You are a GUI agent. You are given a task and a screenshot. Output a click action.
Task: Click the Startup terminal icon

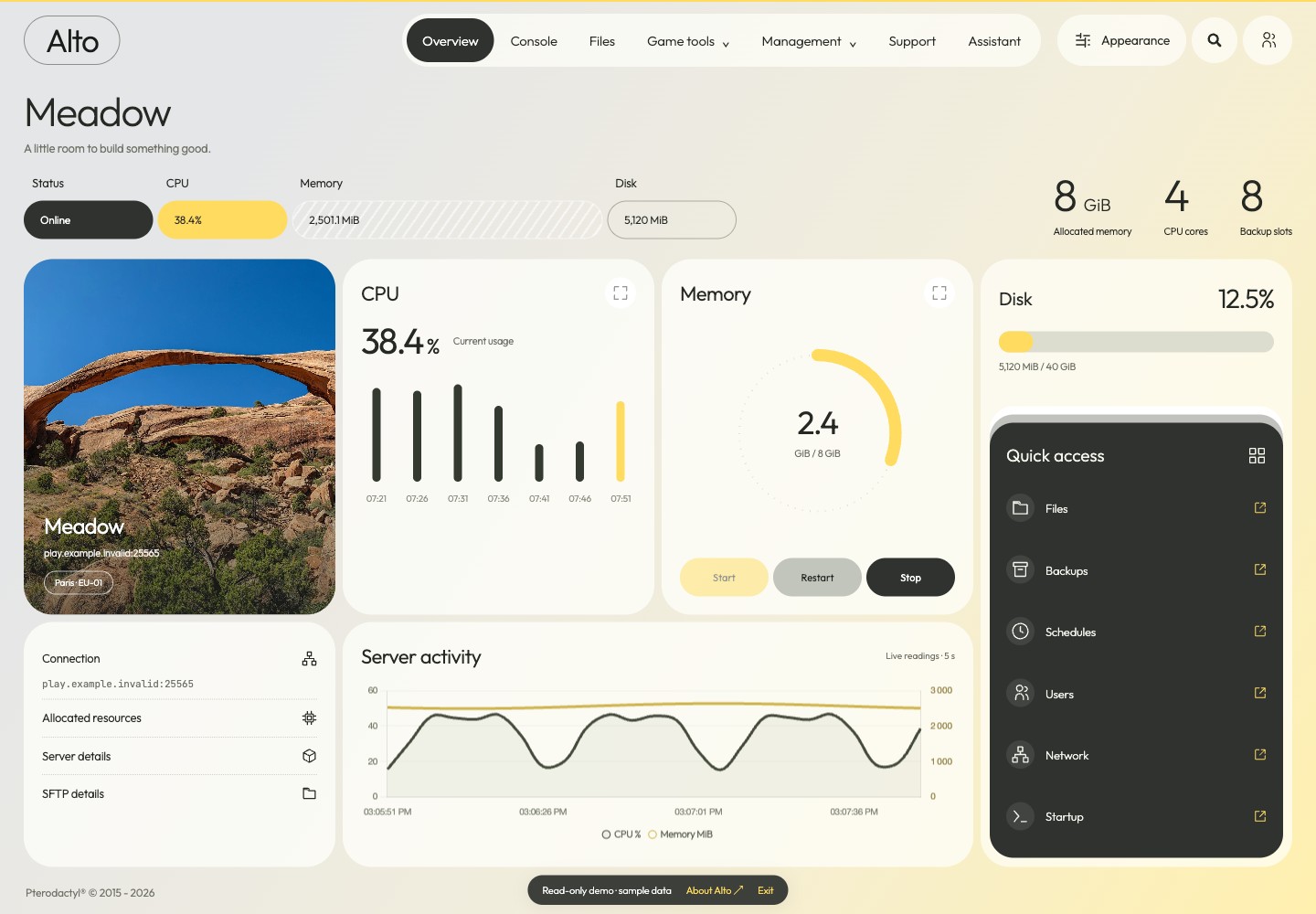[1020, 816]
